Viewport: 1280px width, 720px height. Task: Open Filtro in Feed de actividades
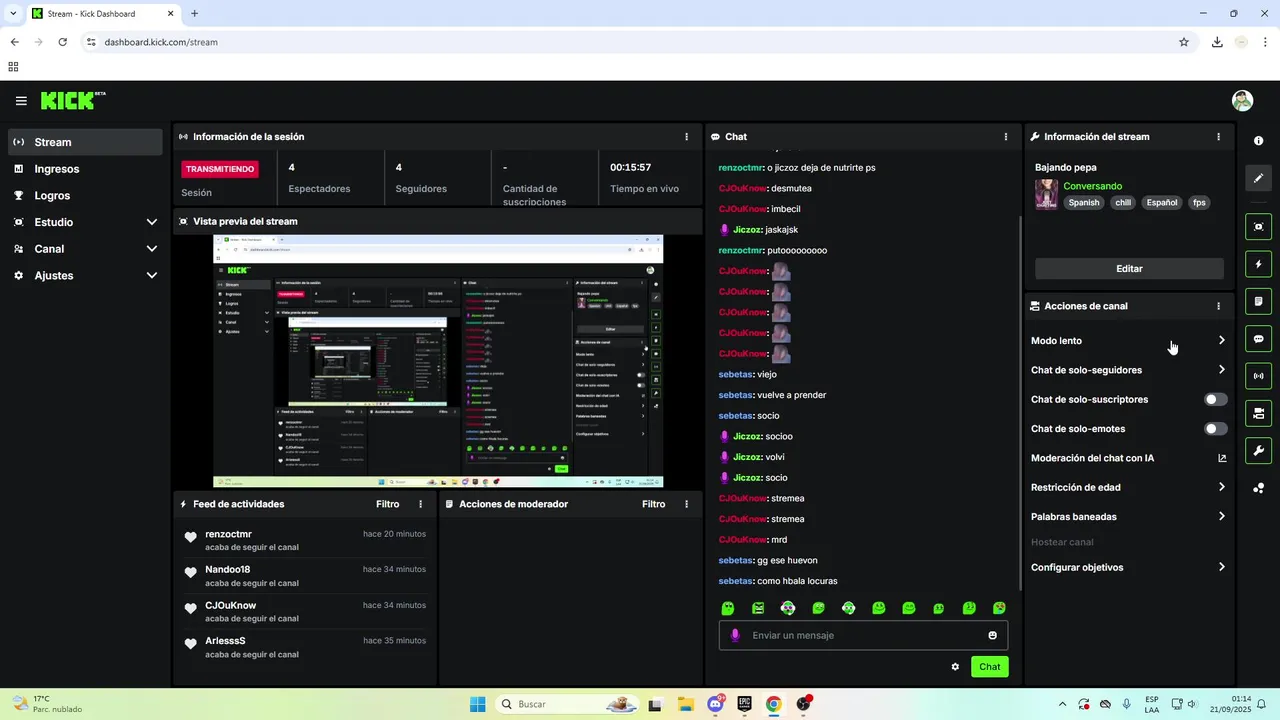coord(387,504)
